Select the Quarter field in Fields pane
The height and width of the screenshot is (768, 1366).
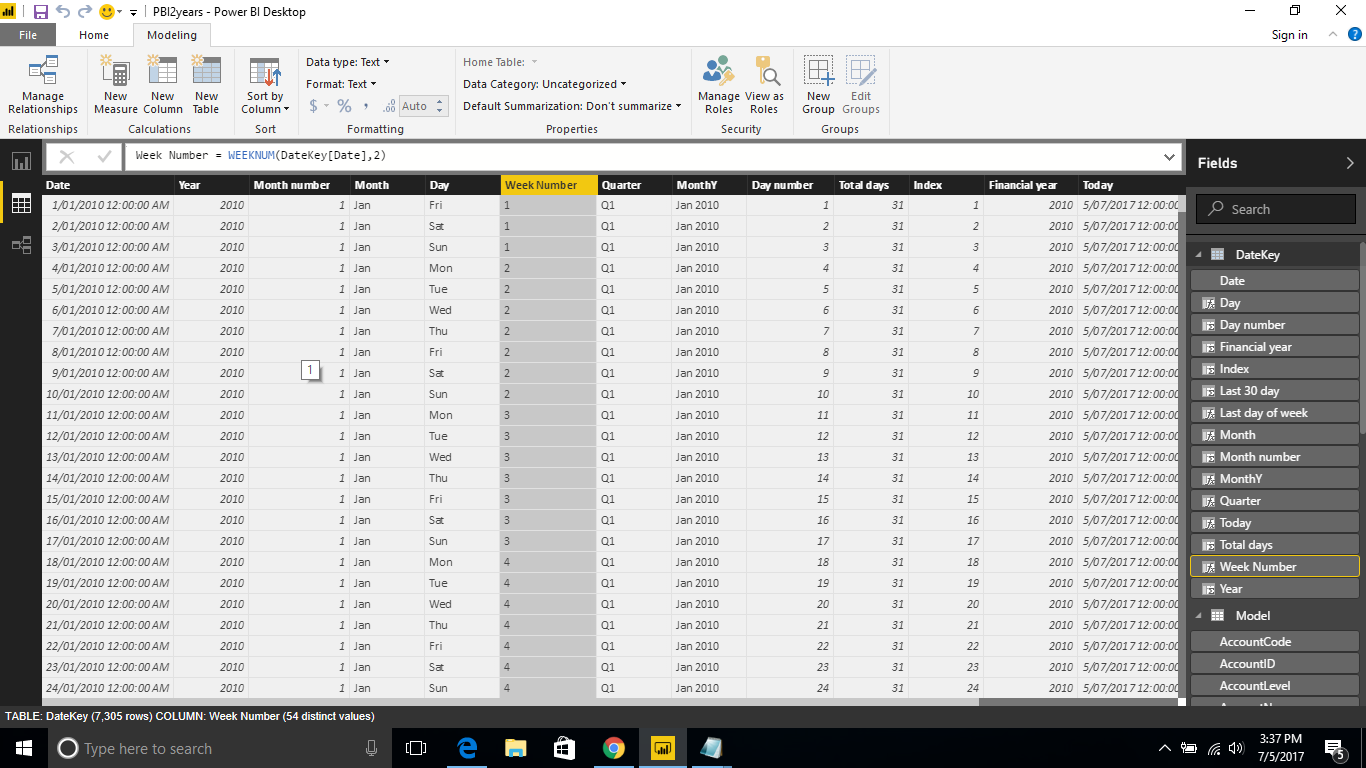tap(1275, 501)
